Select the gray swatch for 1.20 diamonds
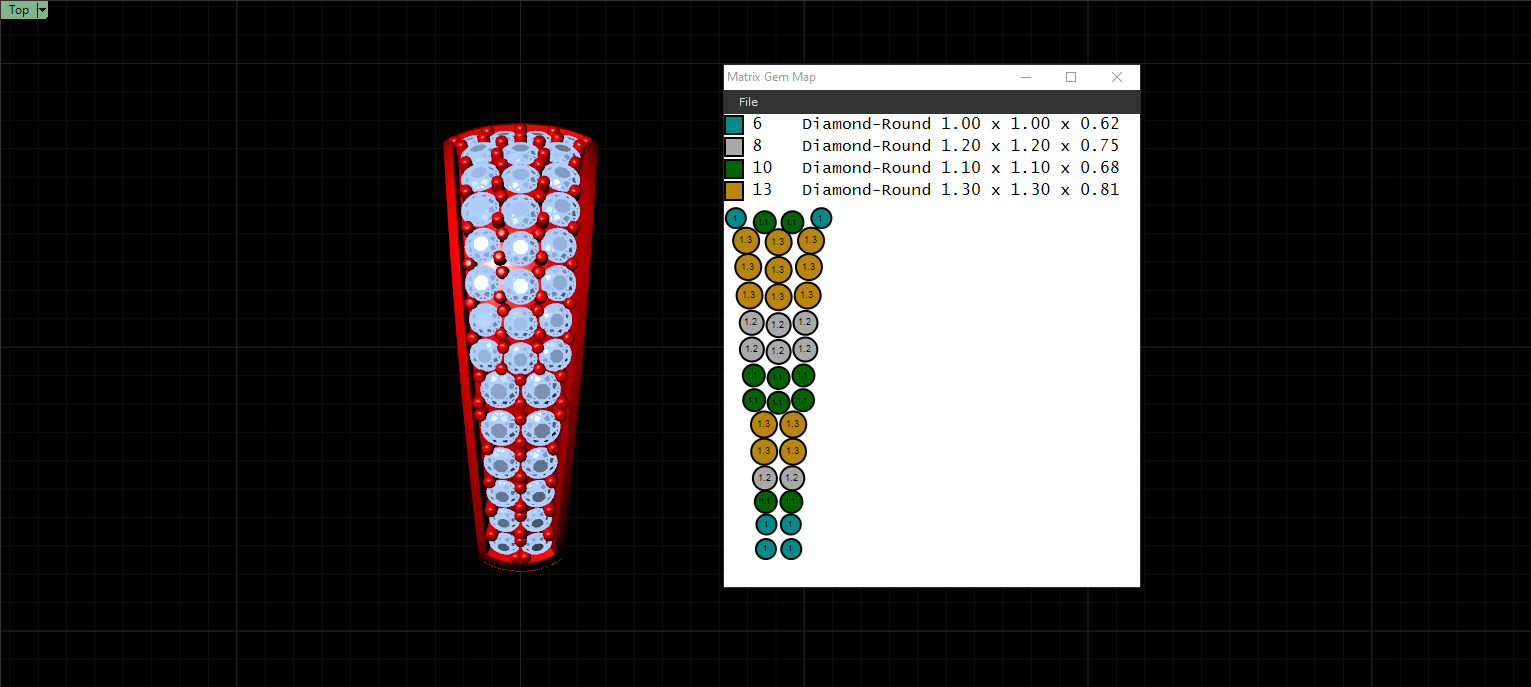The image size is (1531, 687). 734,146
